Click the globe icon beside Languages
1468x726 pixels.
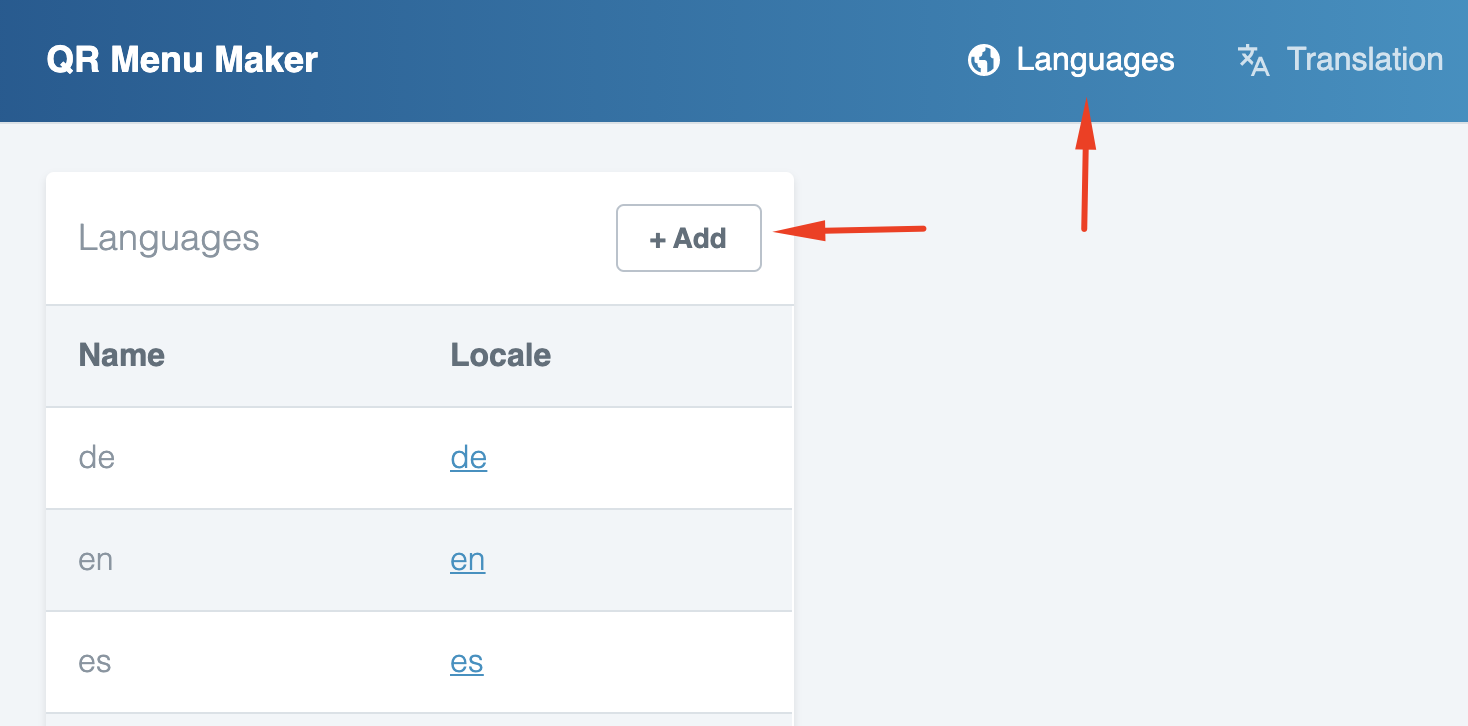coord(984,60)
